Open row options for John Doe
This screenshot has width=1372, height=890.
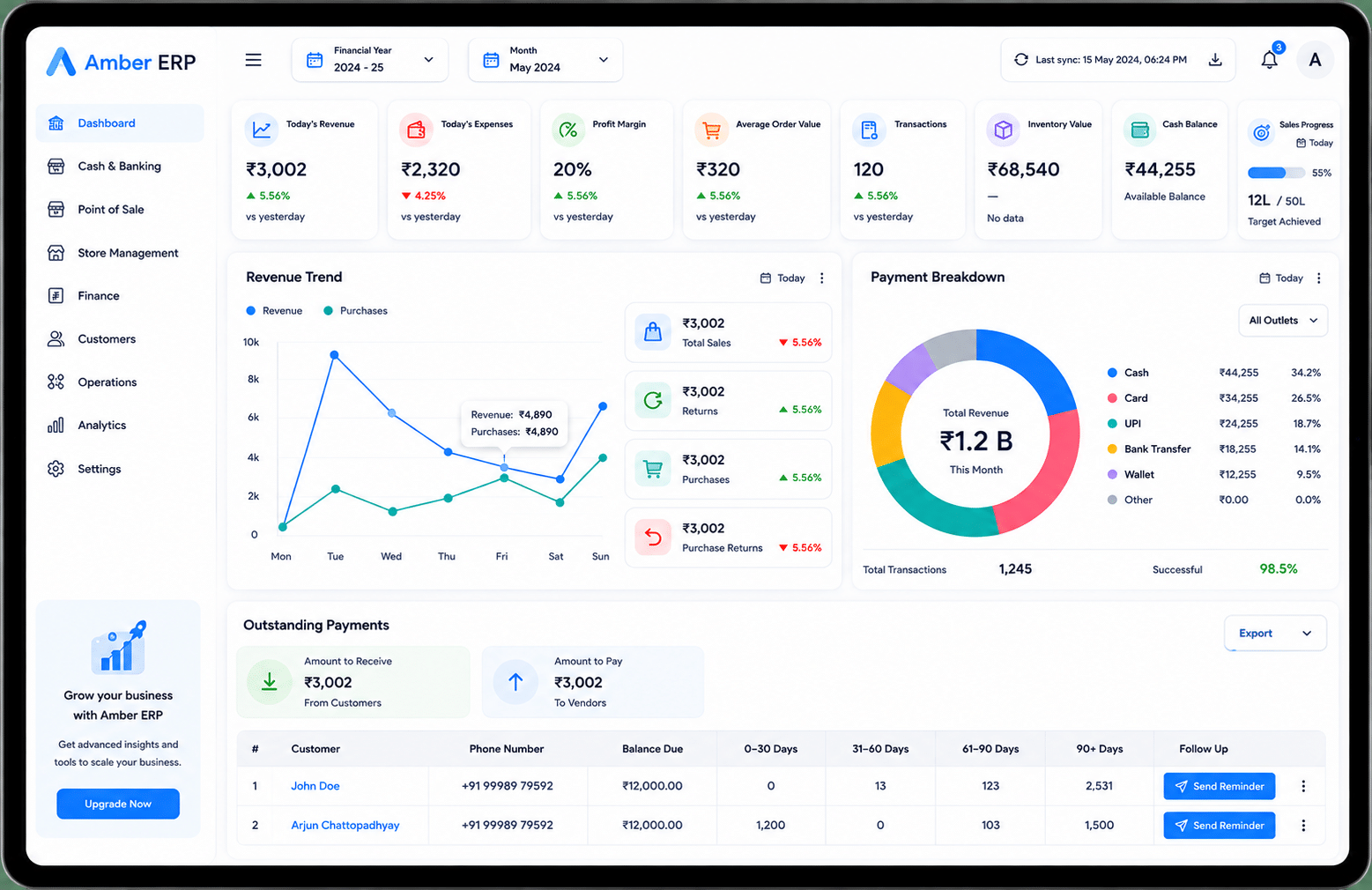pyautogui.click(x=1303, y=786)
